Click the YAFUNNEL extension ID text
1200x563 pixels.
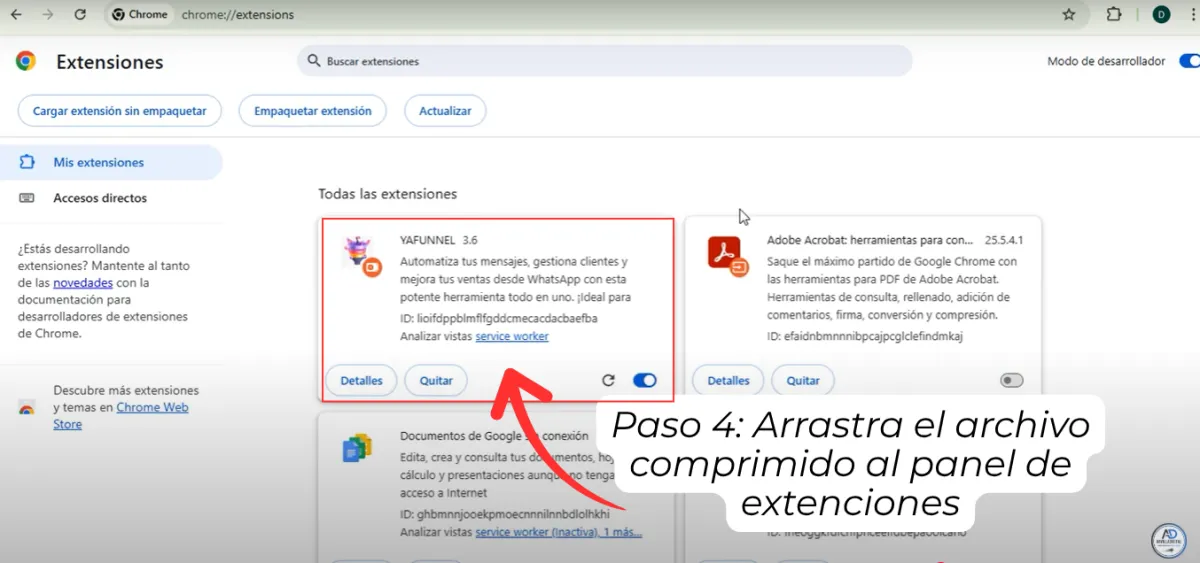point(499,318)
